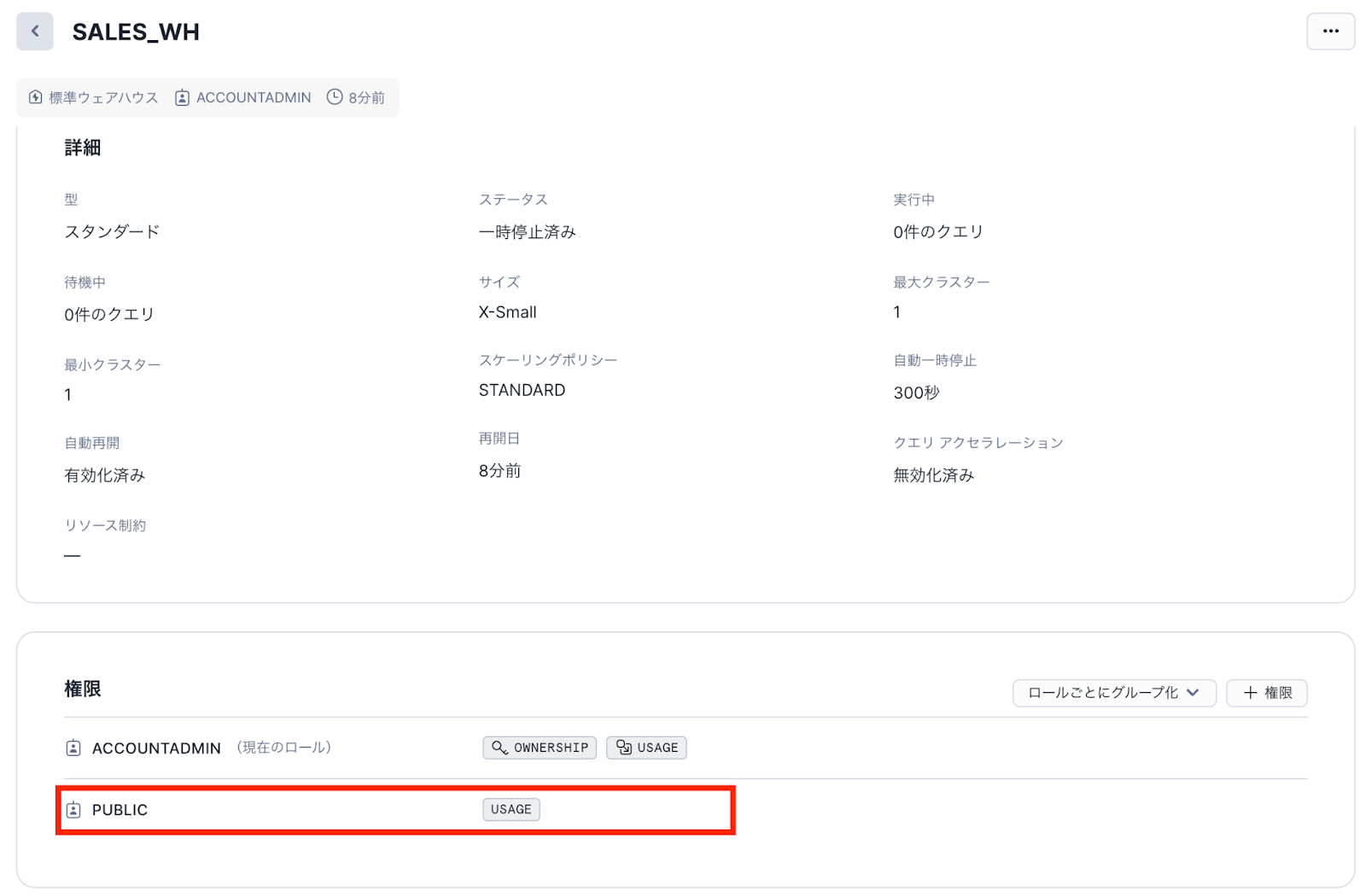This screenshot has height=896, width=1366.
Task: Click the 300秒 auto-suspend value
Action: (x=916, y=393)
